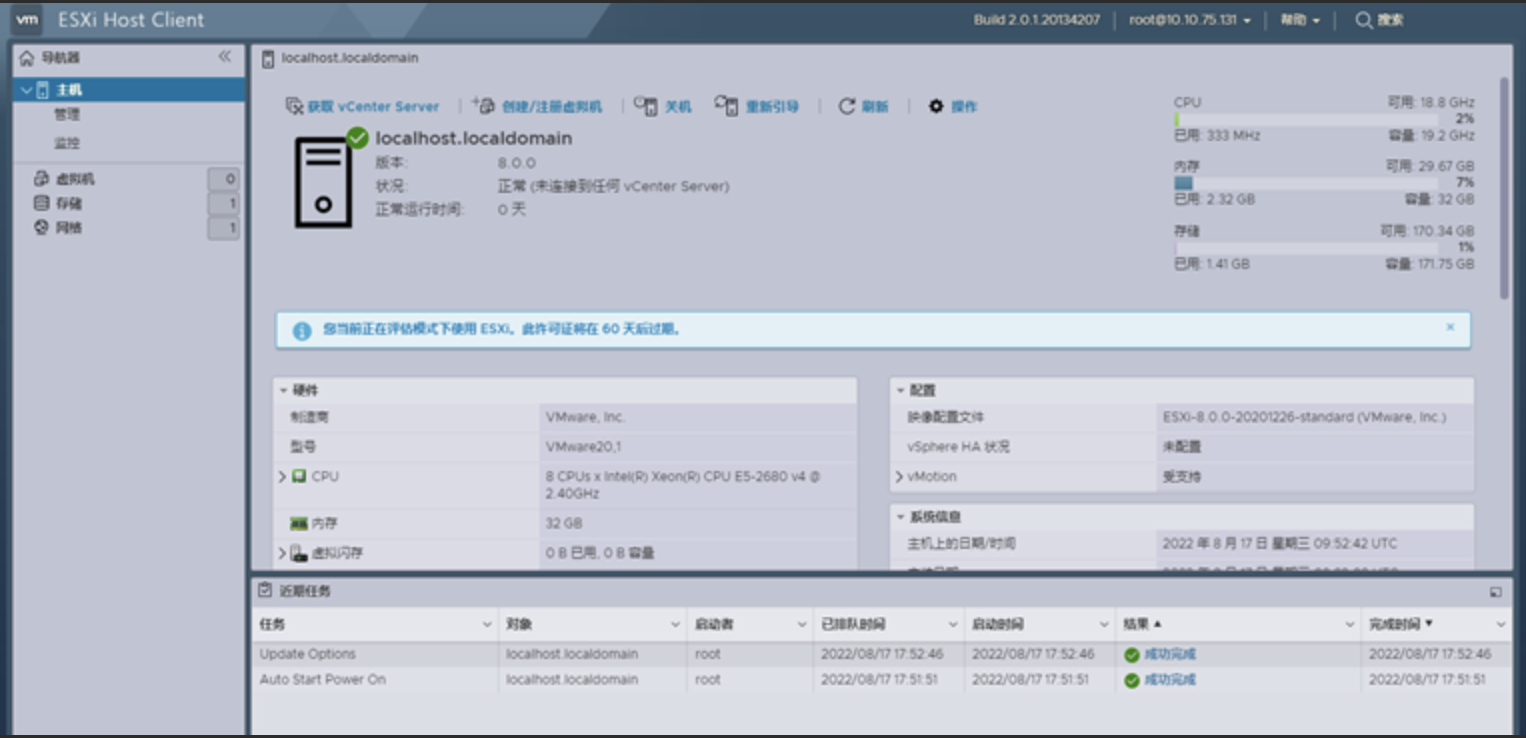The image size is (1526, 738).
Task: Open the 已排队时间 column dropdown
Action: point(953,624)
